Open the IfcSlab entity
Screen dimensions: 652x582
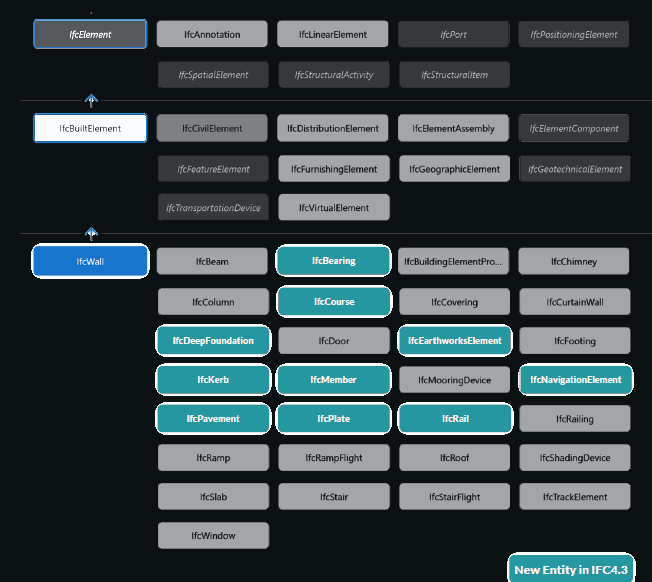tap(213, 496)
